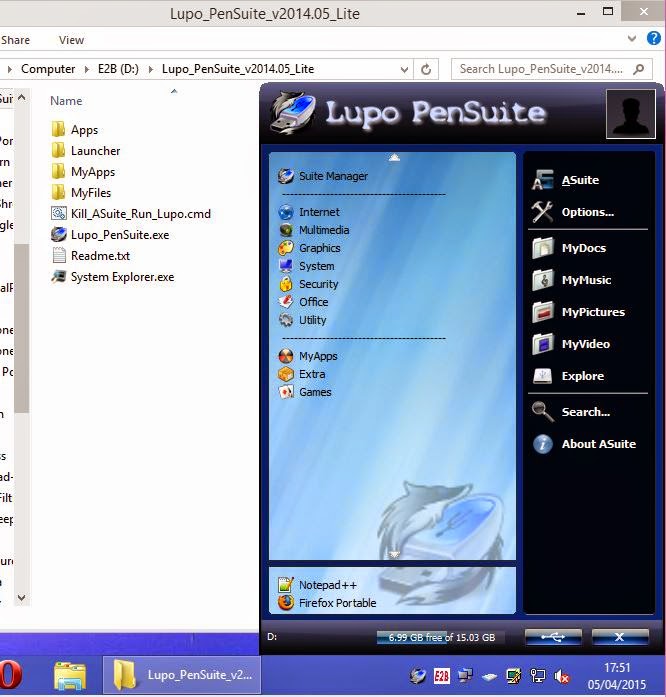Switch to Lupo_PenSuite taskbar window
Screen dimensions: 666x697
[182, 675]
